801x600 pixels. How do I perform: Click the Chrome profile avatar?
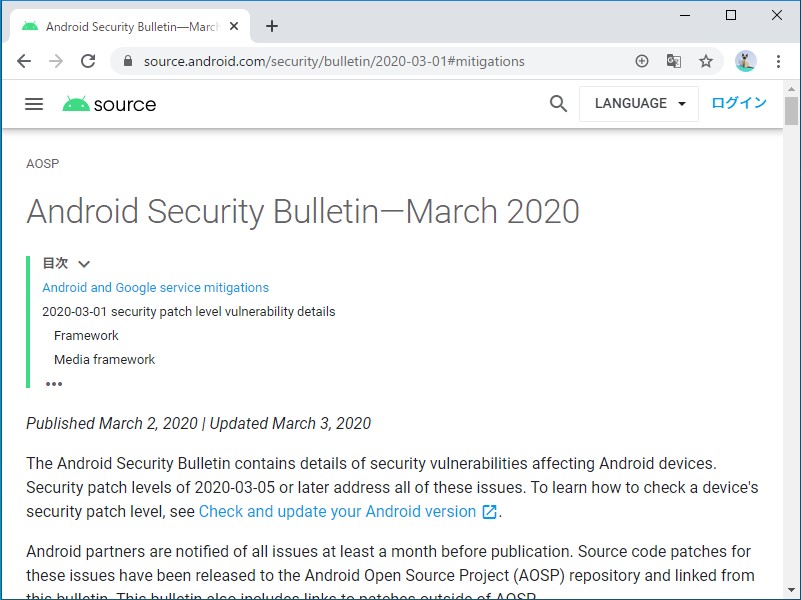click(x=745, y=61)
